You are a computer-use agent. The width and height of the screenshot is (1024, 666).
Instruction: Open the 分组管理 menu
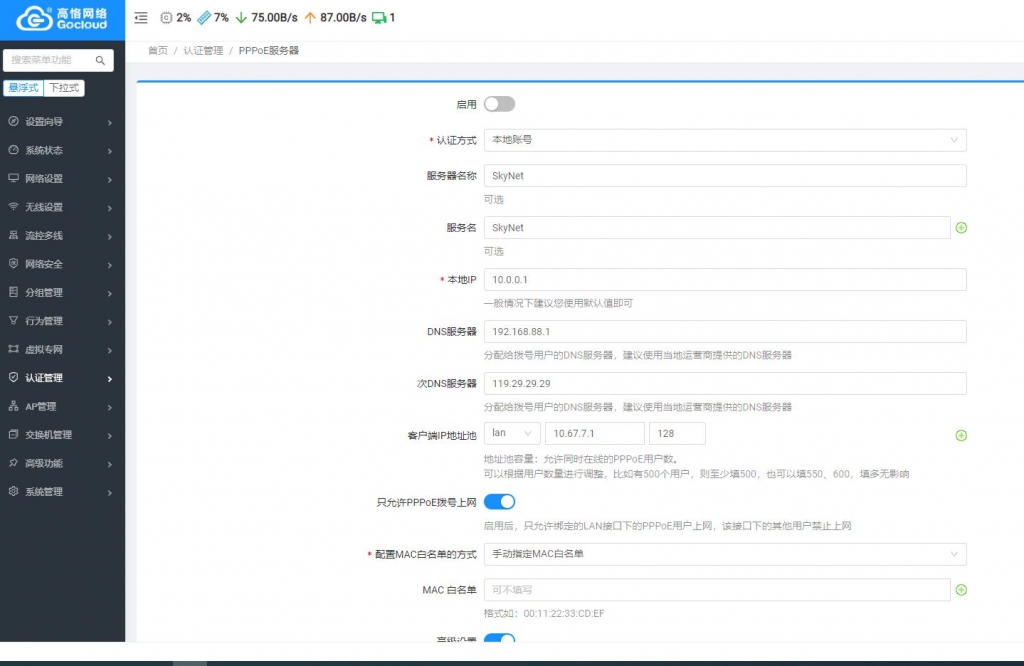tap(62, 292)
